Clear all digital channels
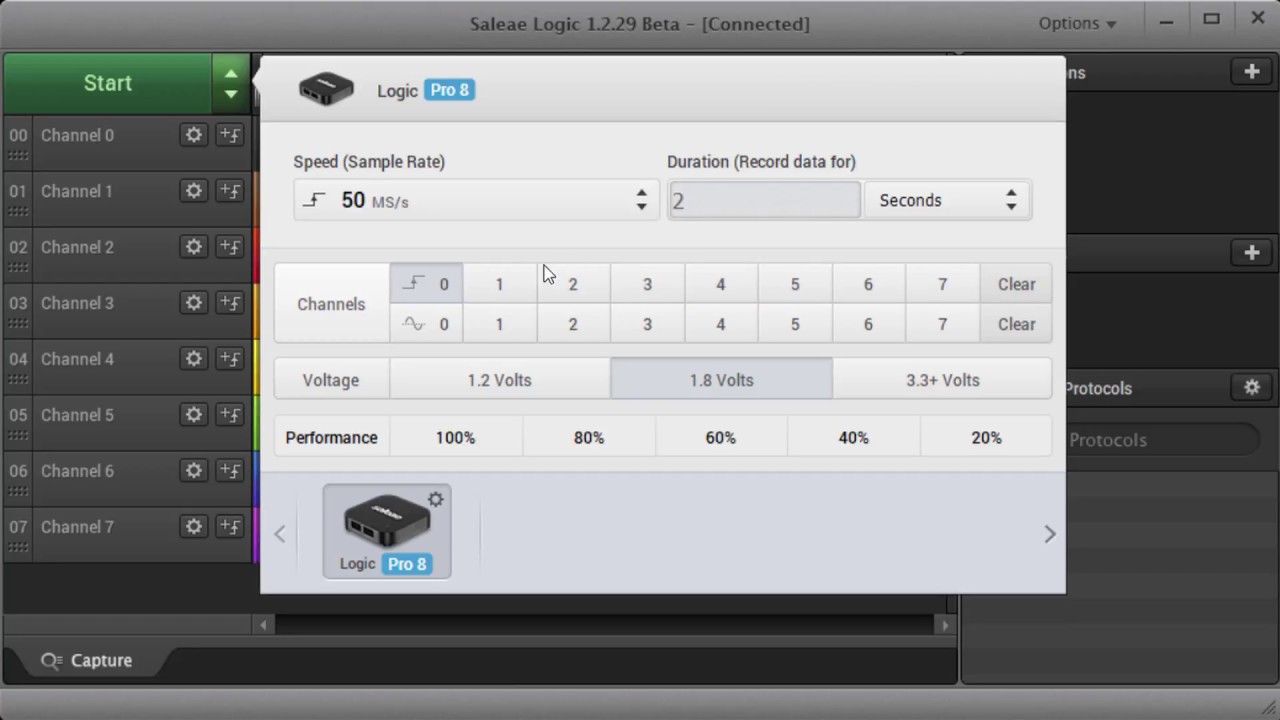1280x720 pixels. 1016,284
